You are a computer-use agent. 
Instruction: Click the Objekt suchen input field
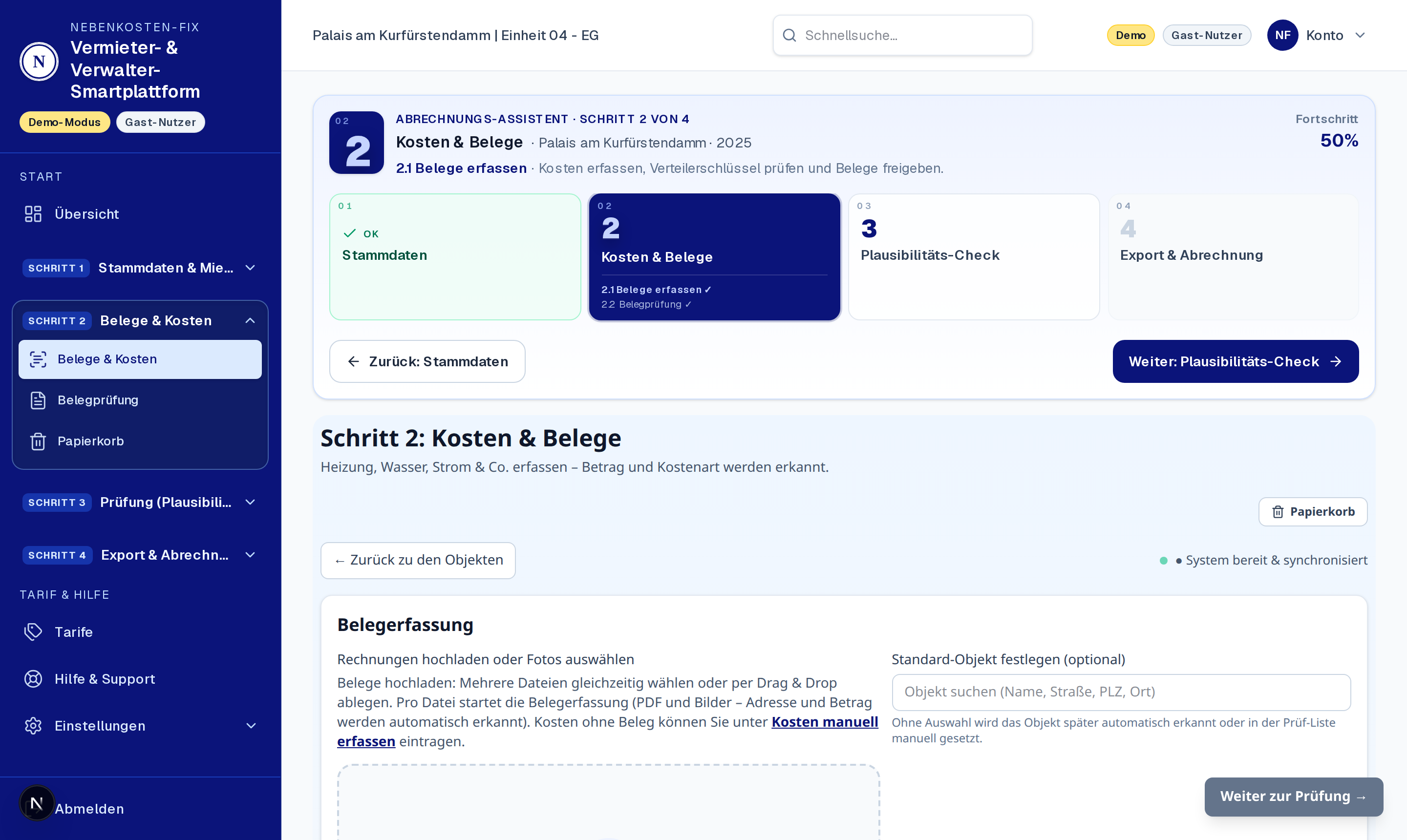(1121, 692)
